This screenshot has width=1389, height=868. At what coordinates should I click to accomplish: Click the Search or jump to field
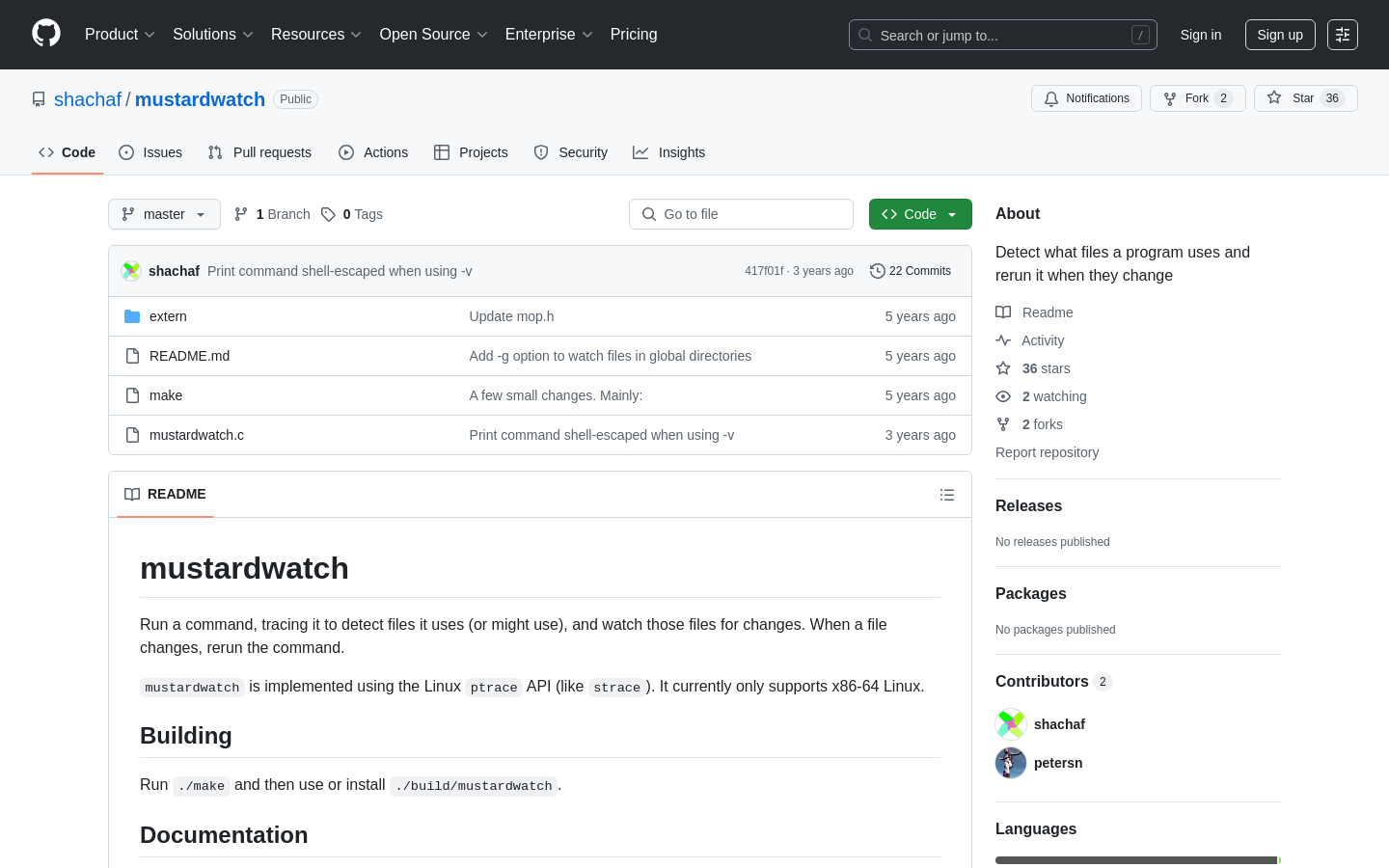pos(1003,35)
